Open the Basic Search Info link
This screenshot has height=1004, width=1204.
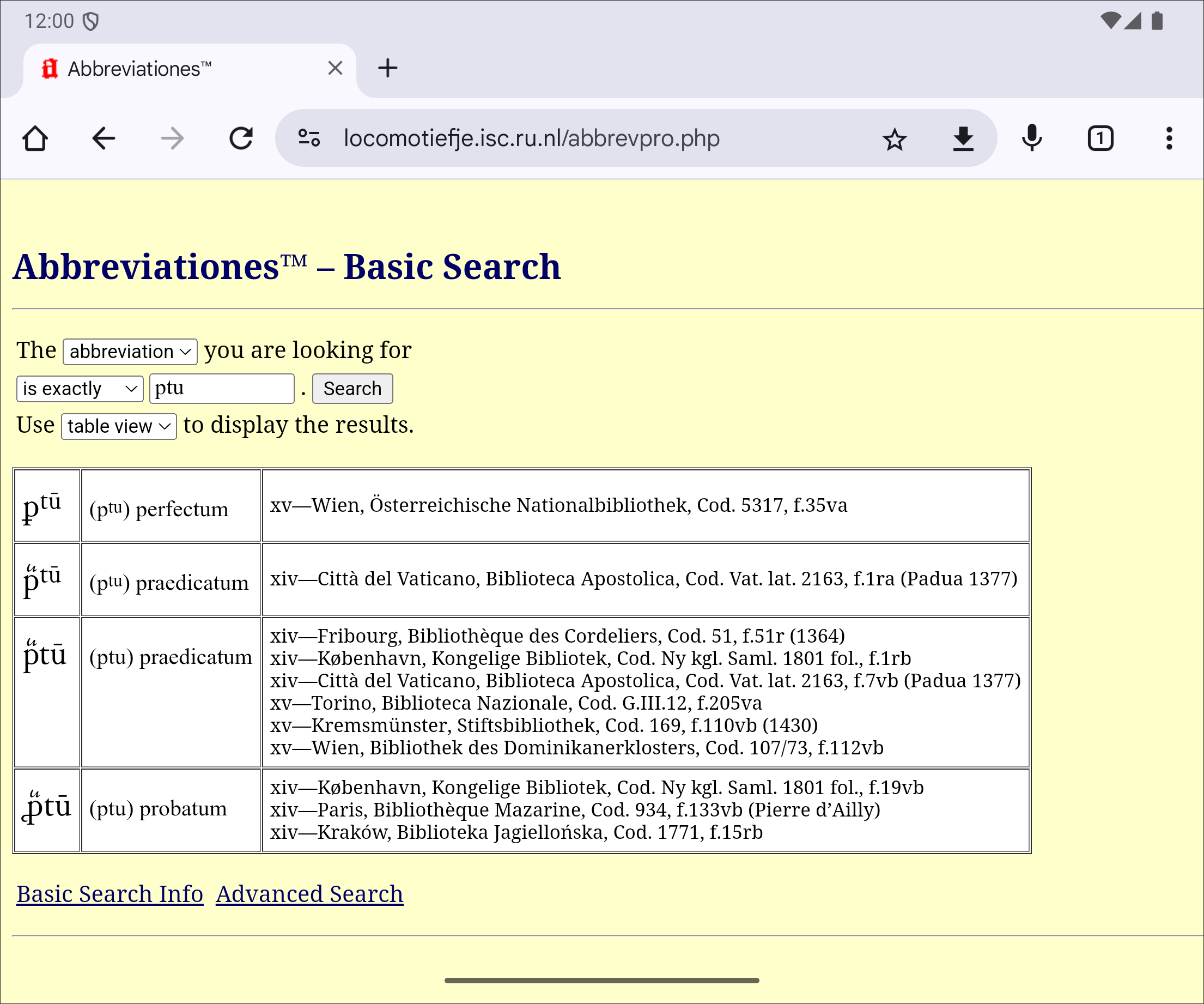pos(110,894)
